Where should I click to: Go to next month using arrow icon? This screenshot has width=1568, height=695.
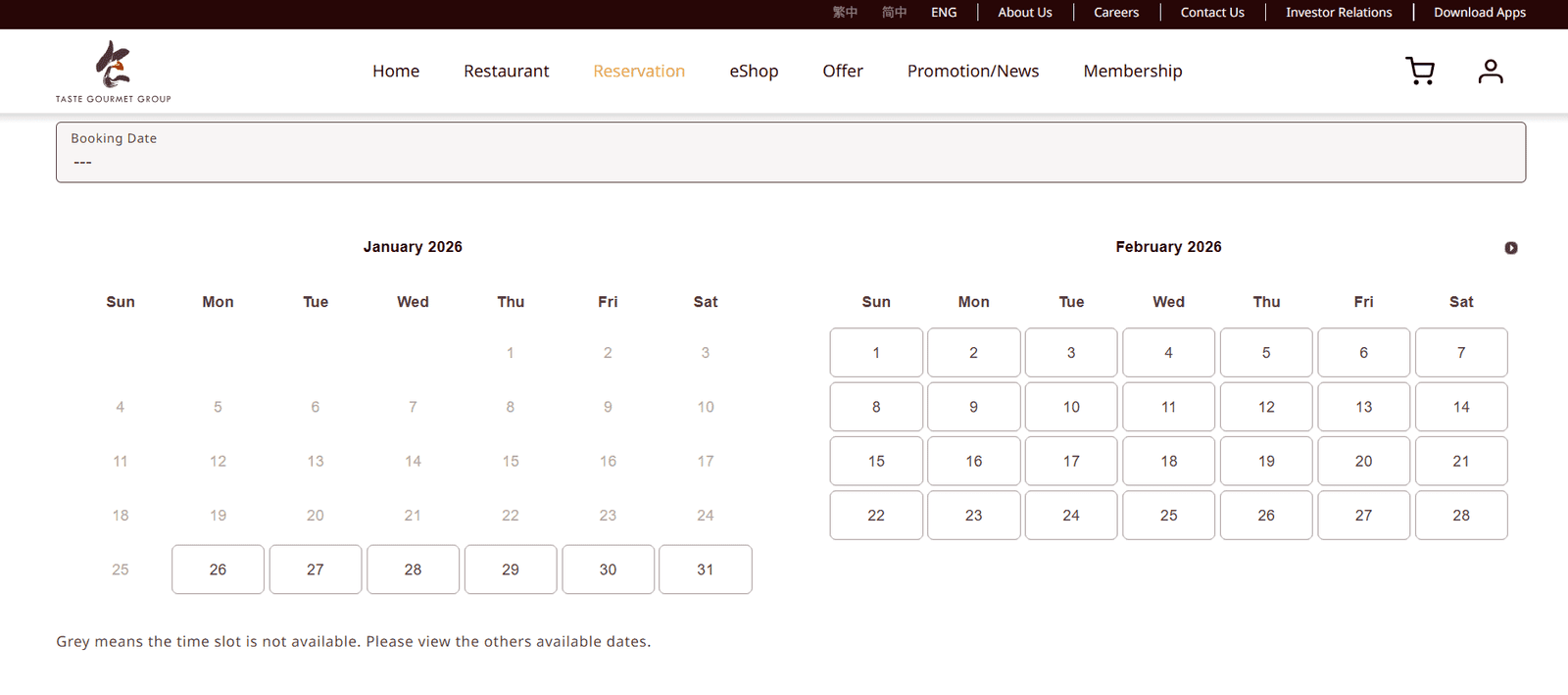click(x=1510, y=248)
